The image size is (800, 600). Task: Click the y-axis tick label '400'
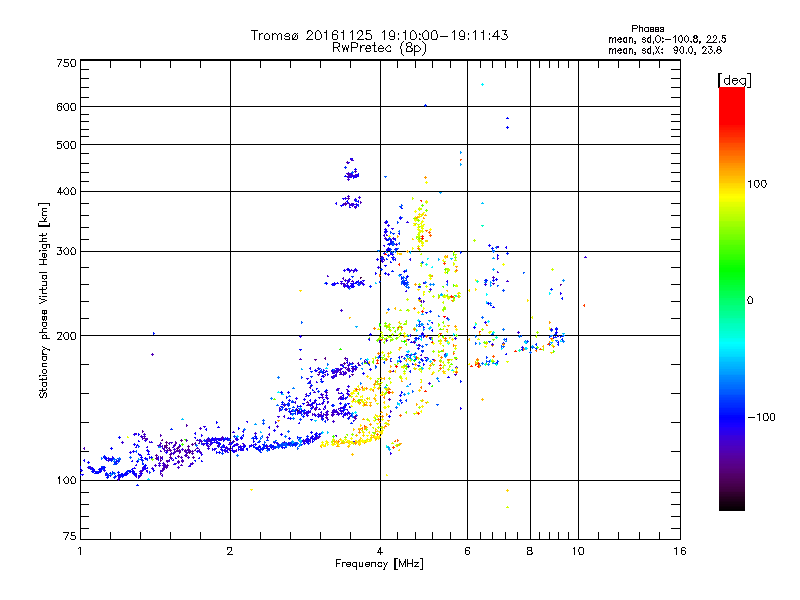66,191
